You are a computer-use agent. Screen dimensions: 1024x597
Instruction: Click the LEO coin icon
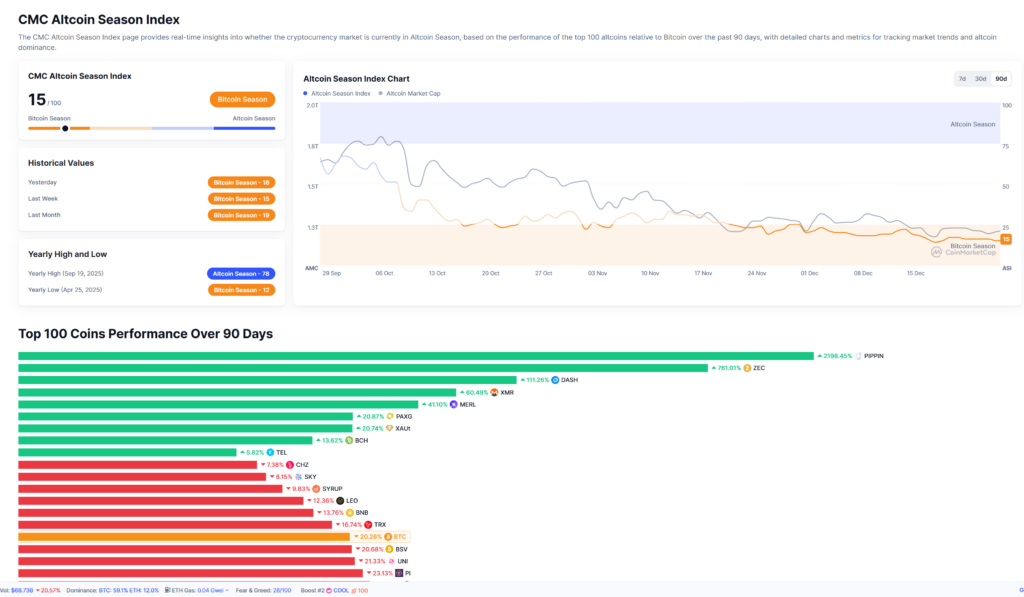click(340, 500)
